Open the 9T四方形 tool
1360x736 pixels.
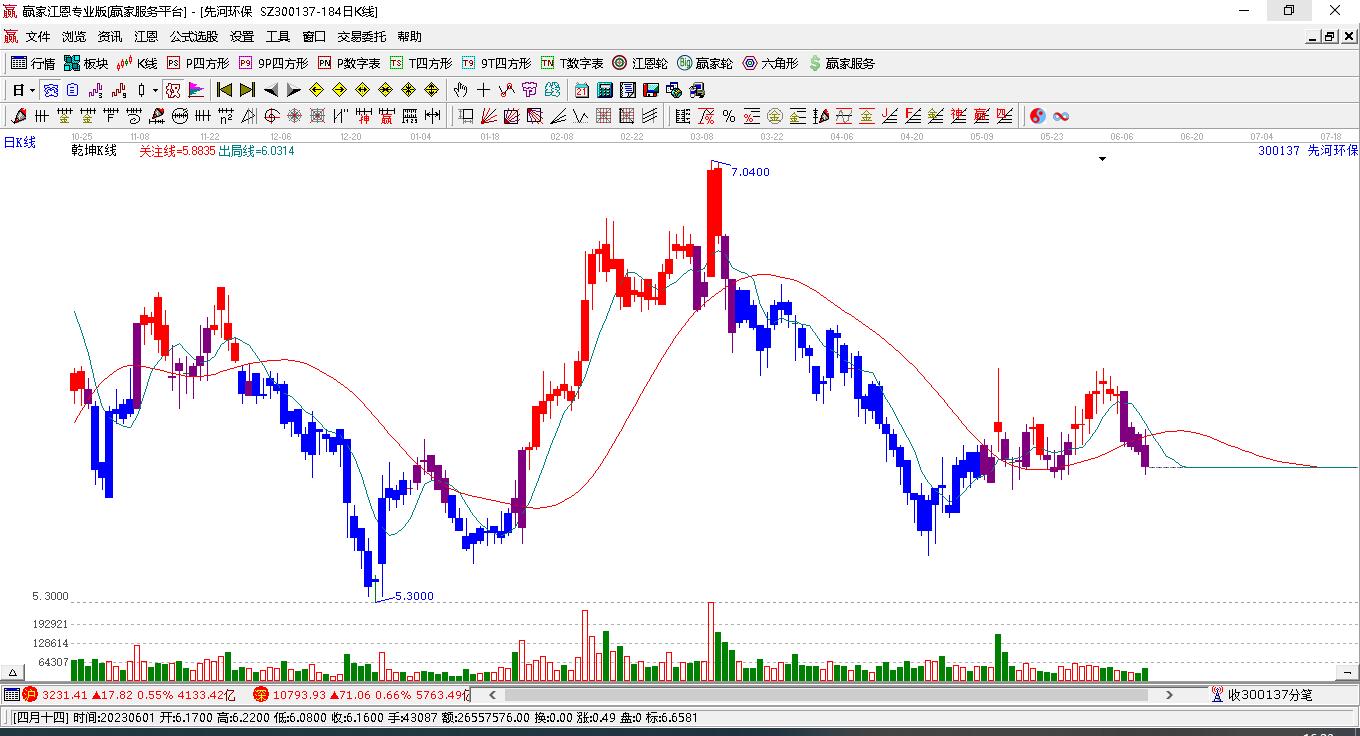pos(497,63)
